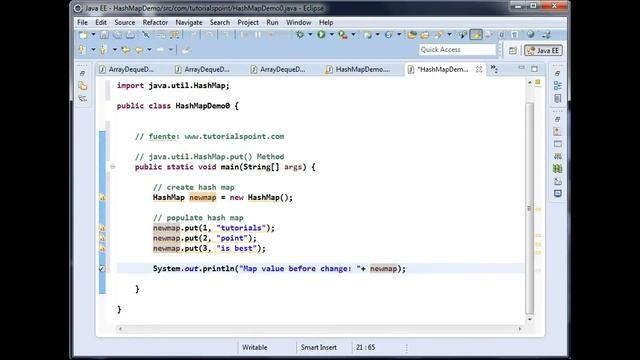The width and height of the screenshot is (640, 360).
Task: Toggle Show Whitespace Characters pilcrow icon
Action: [515, 35]
